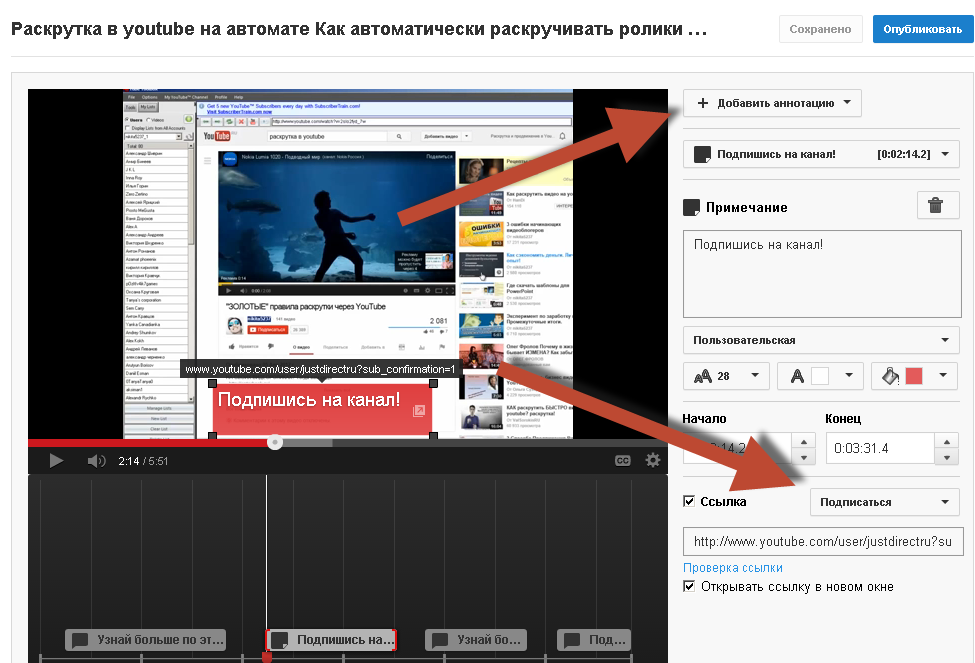Open the font size 28 dropdown

(x=726, y=376)
